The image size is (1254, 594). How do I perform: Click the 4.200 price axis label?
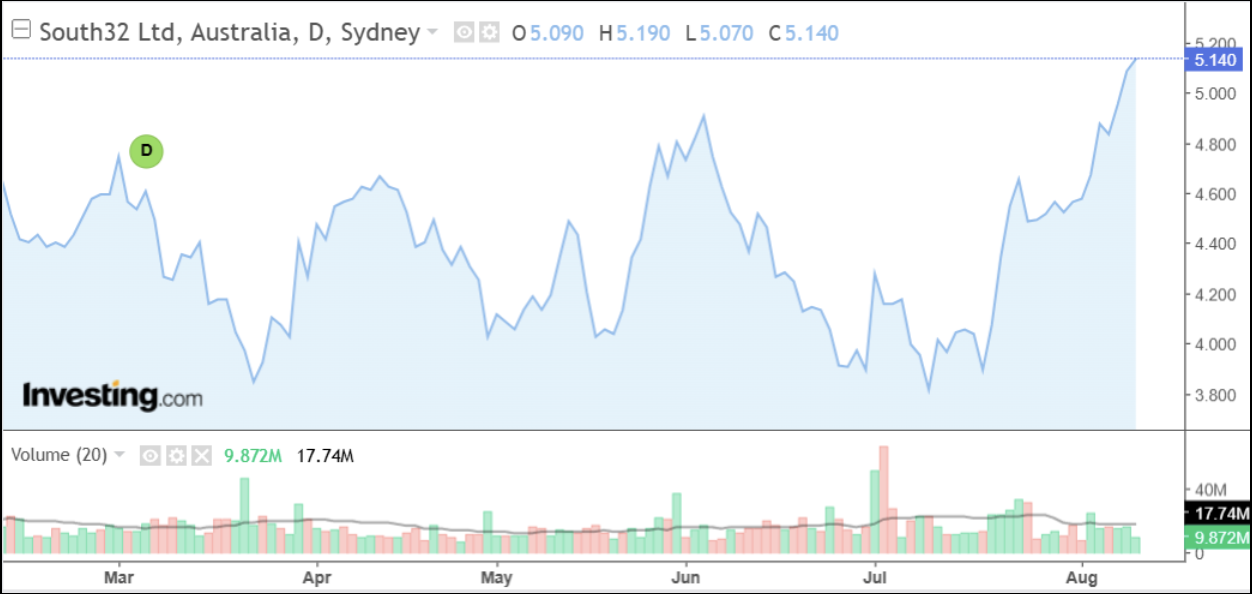[1218, 295]
